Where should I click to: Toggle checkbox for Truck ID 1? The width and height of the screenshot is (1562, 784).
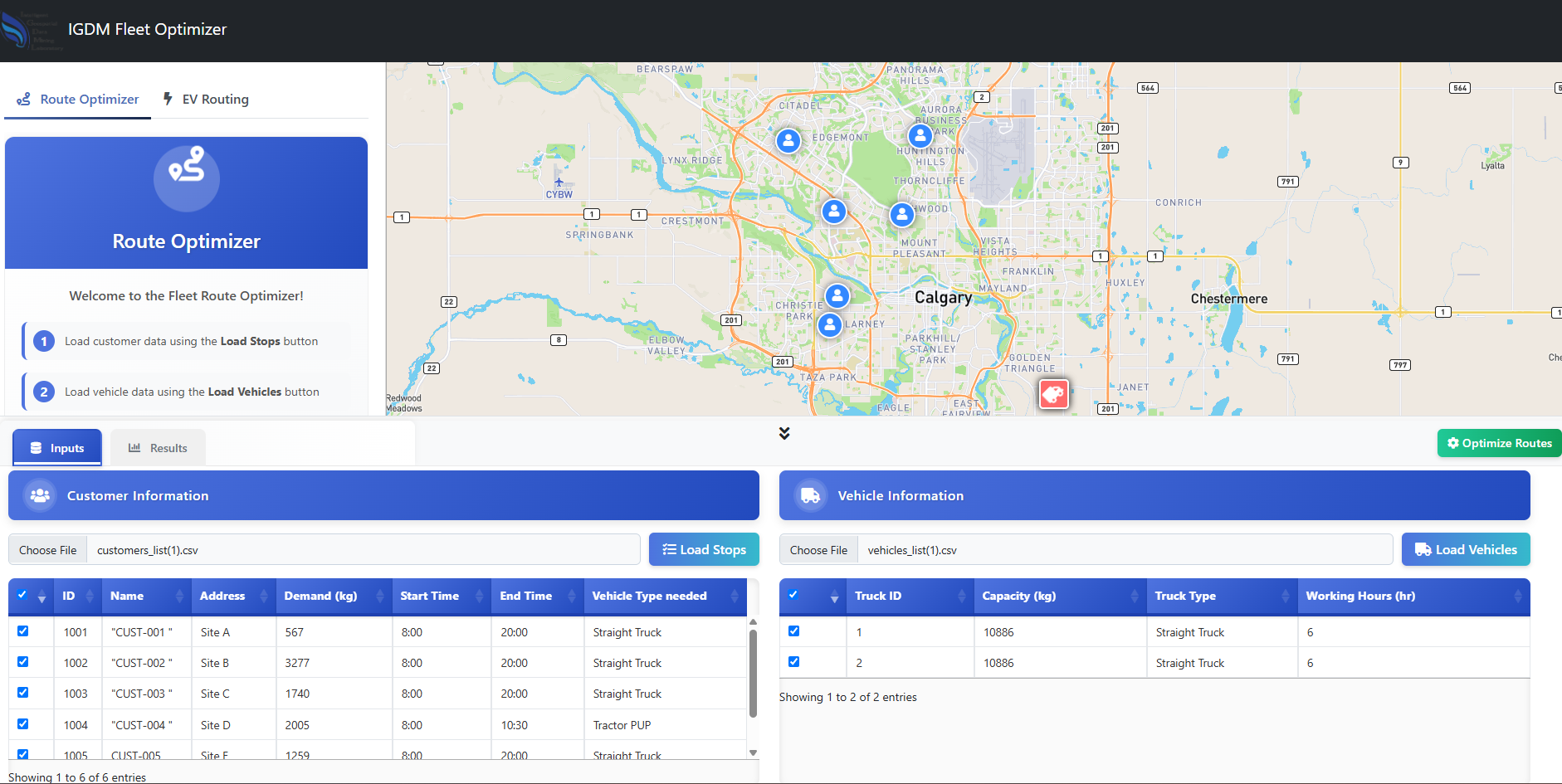[793, 631]
